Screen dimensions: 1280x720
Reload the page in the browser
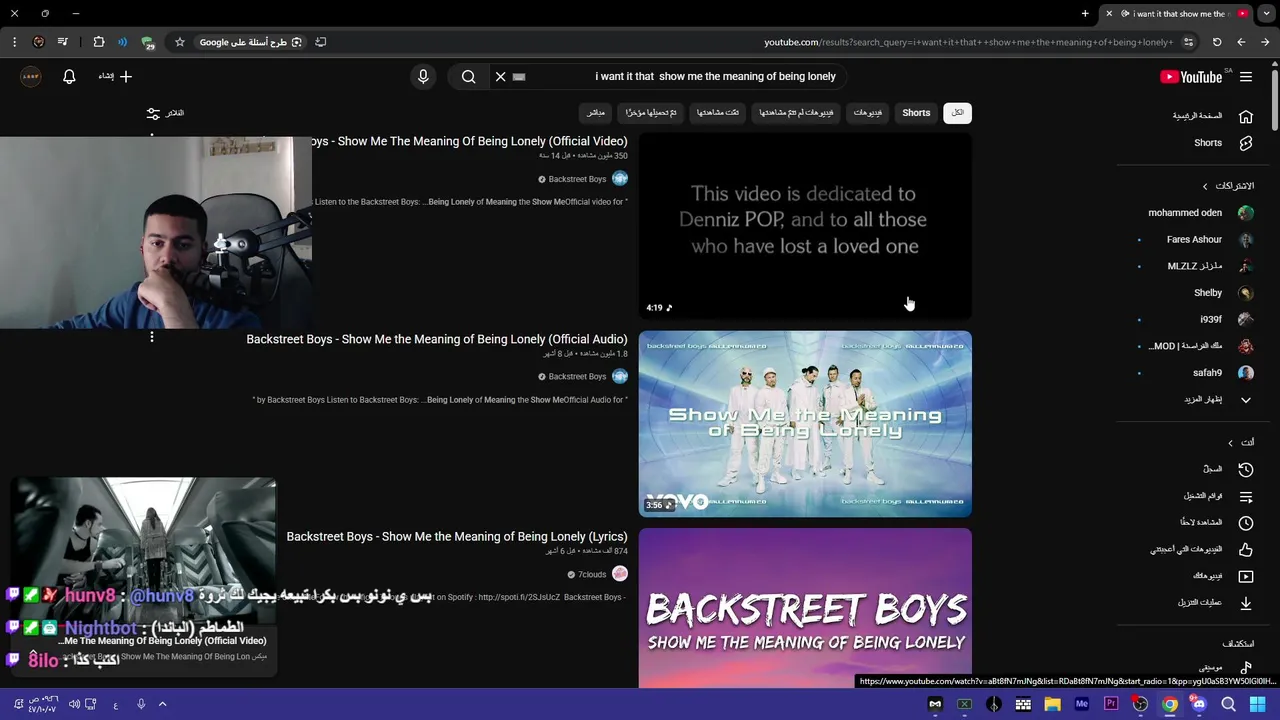click(x=1217, y=42)
